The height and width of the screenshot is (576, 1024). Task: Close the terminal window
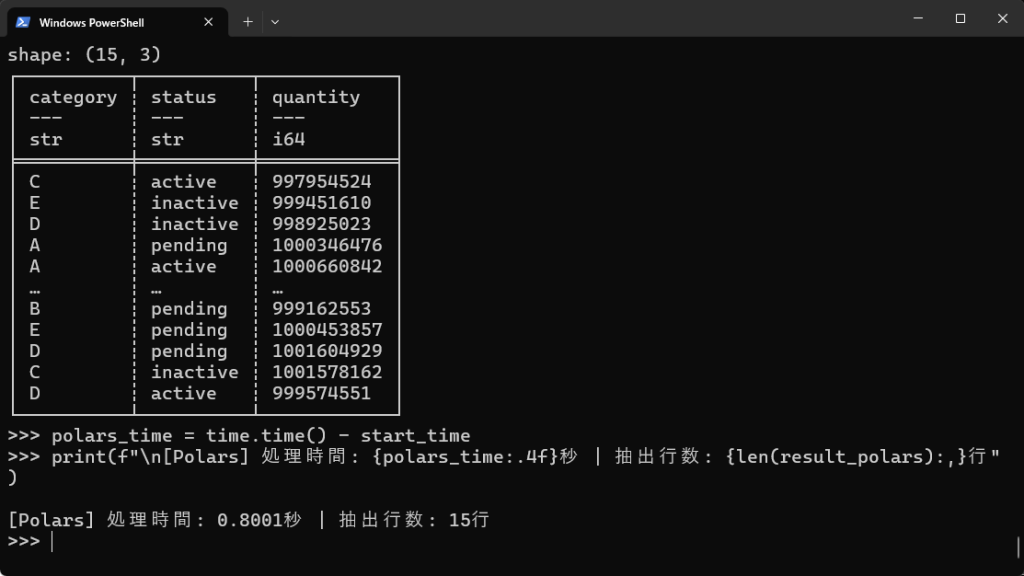(x=1002, y=18)
